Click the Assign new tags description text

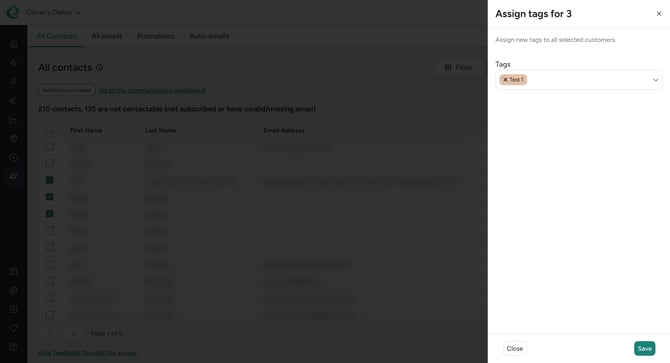tap(555, 40)
